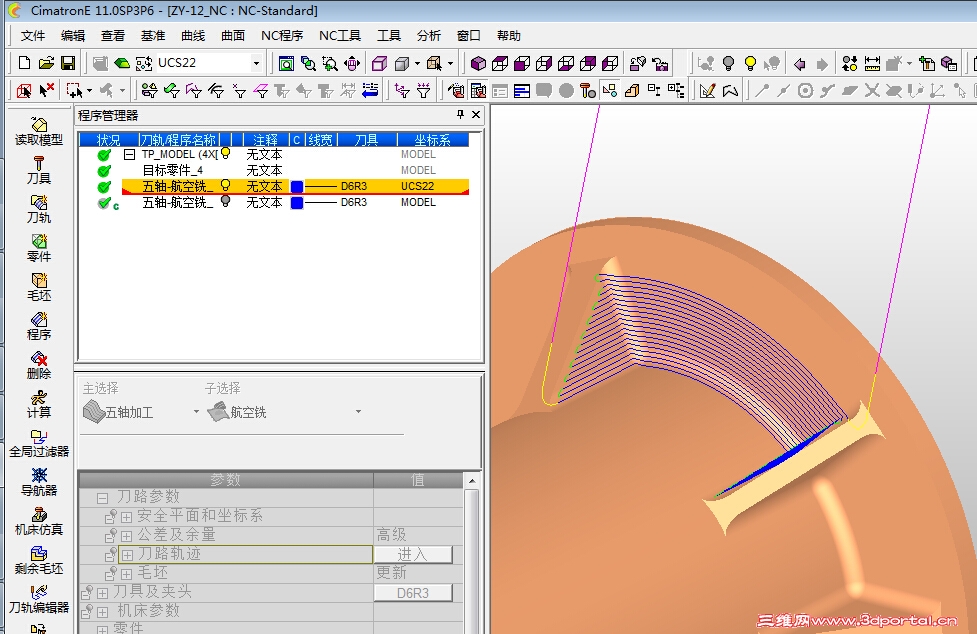Open the 编辑 menu

click(73, 35)
